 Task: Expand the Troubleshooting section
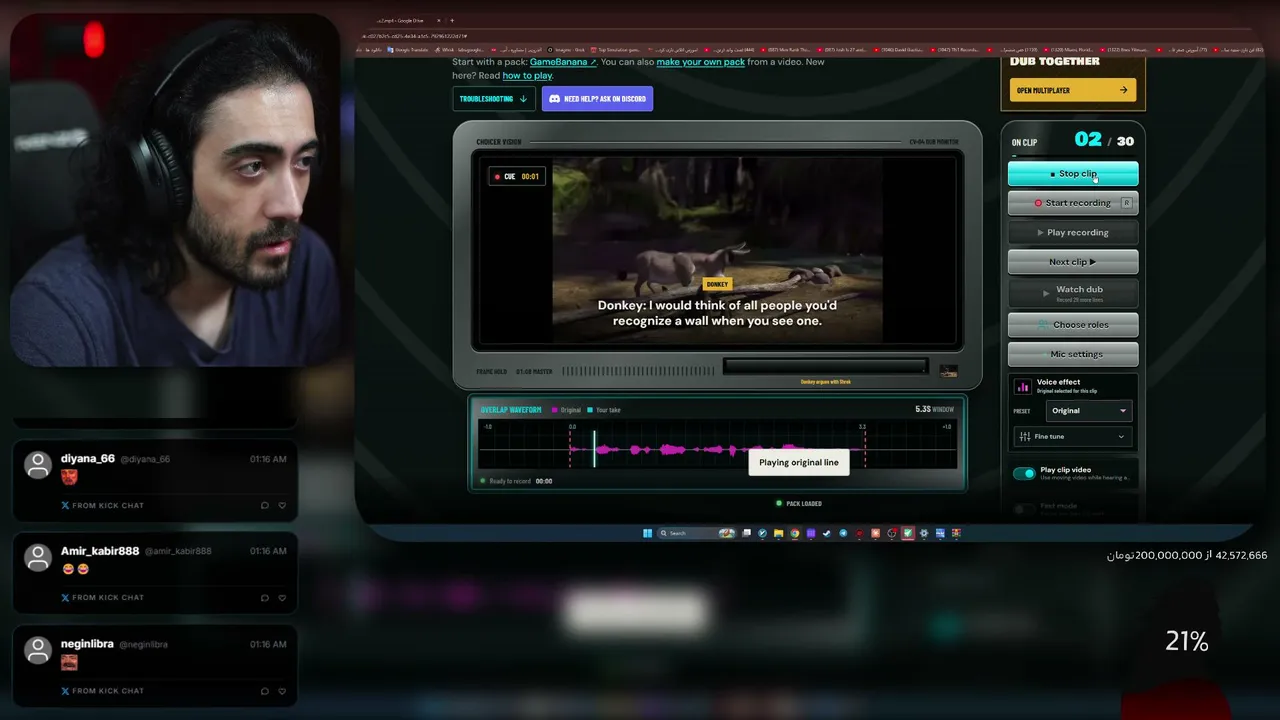[494, 99]
